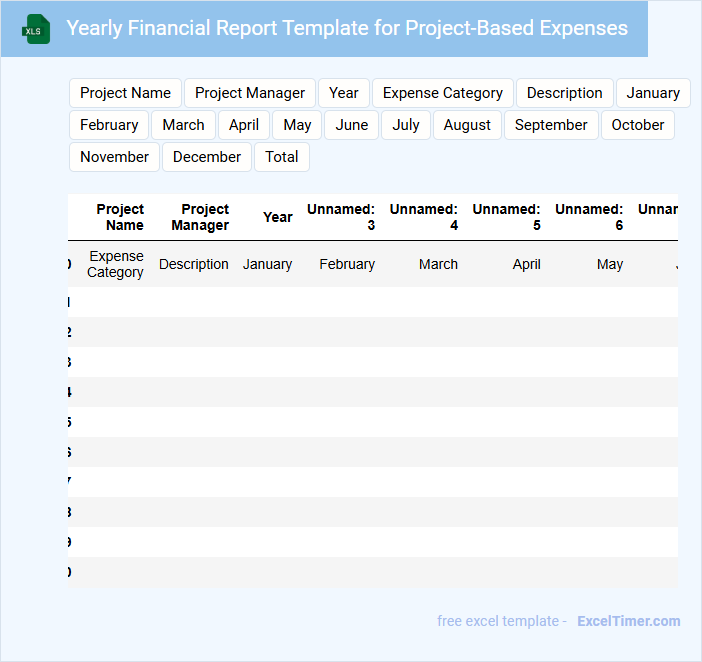
Task: Click the Description tag
Action: tap(565, 93)
